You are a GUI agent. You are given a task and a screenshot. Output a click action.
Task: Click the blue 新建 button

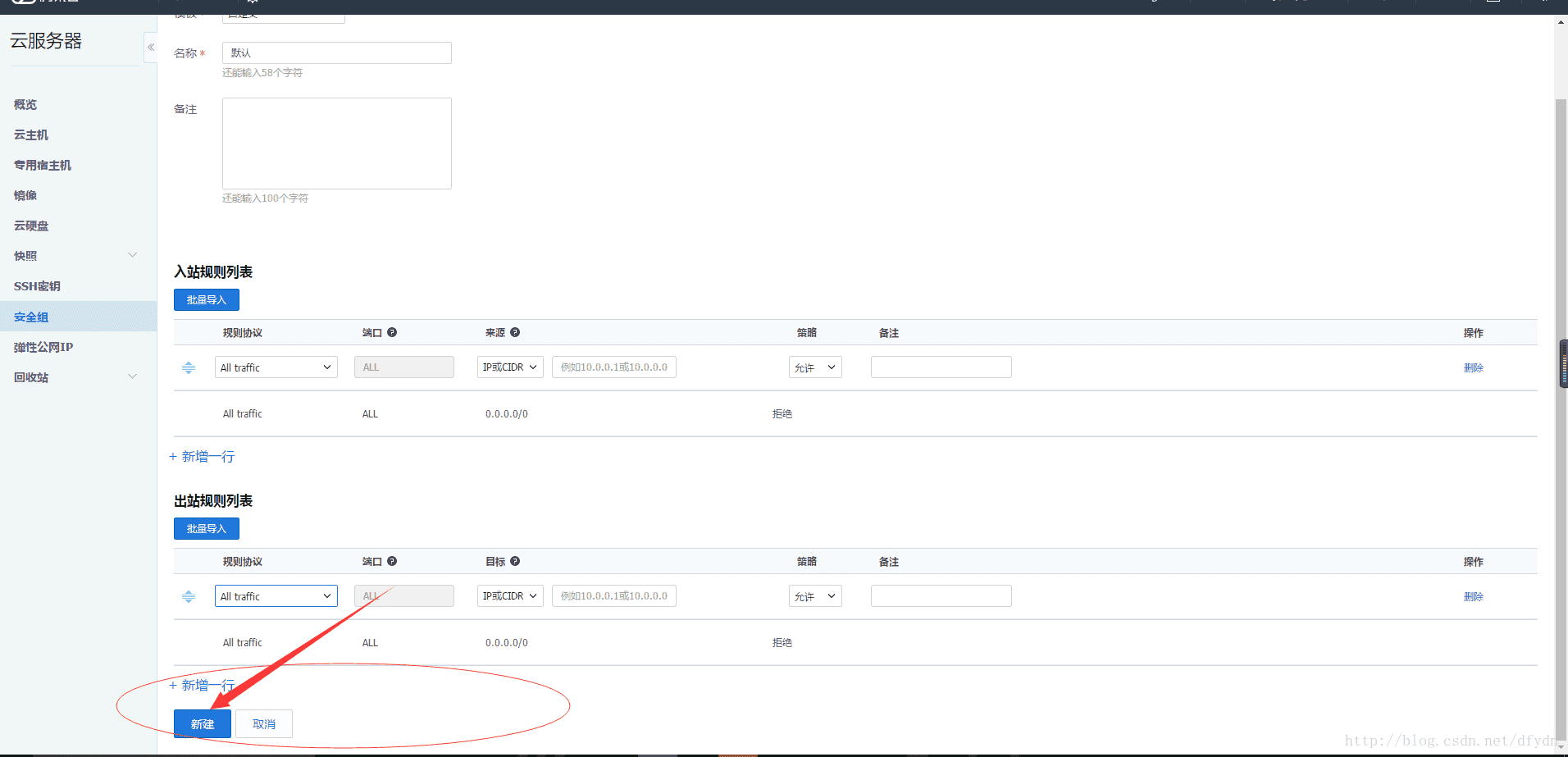(x=202, y=723)
